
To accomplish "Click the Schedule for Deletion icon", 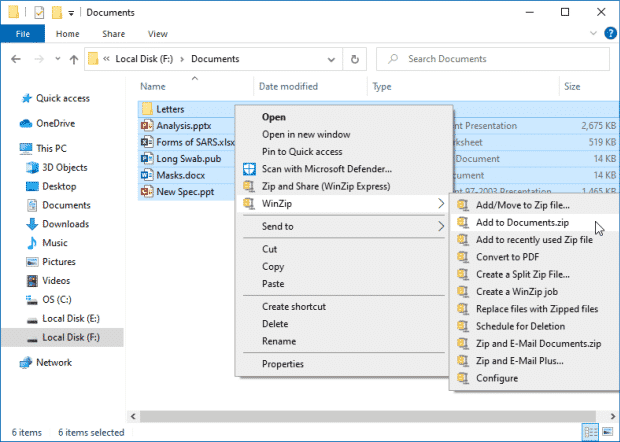I will coord(461,326).
